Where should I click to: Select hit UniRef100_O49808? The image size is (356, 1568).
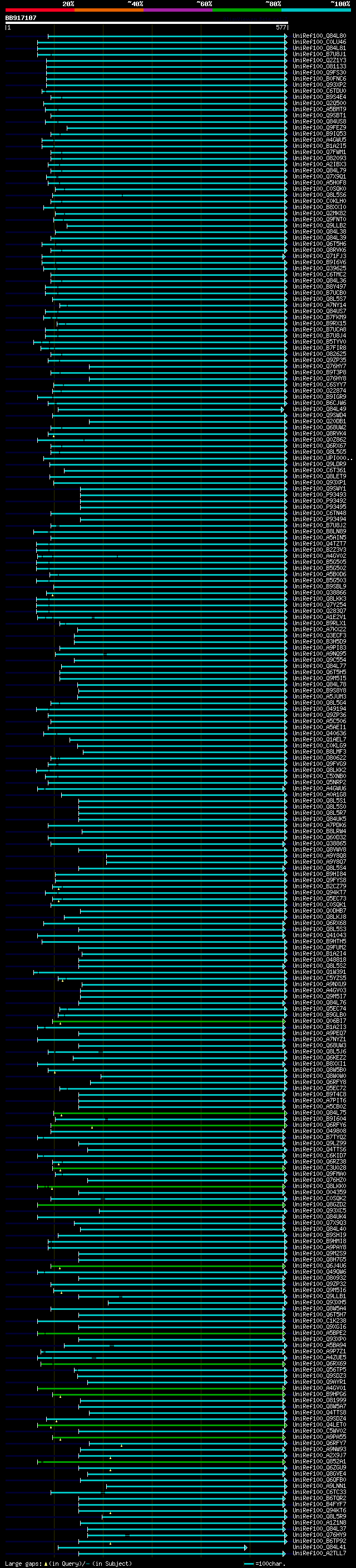[x=319, y=1131]
